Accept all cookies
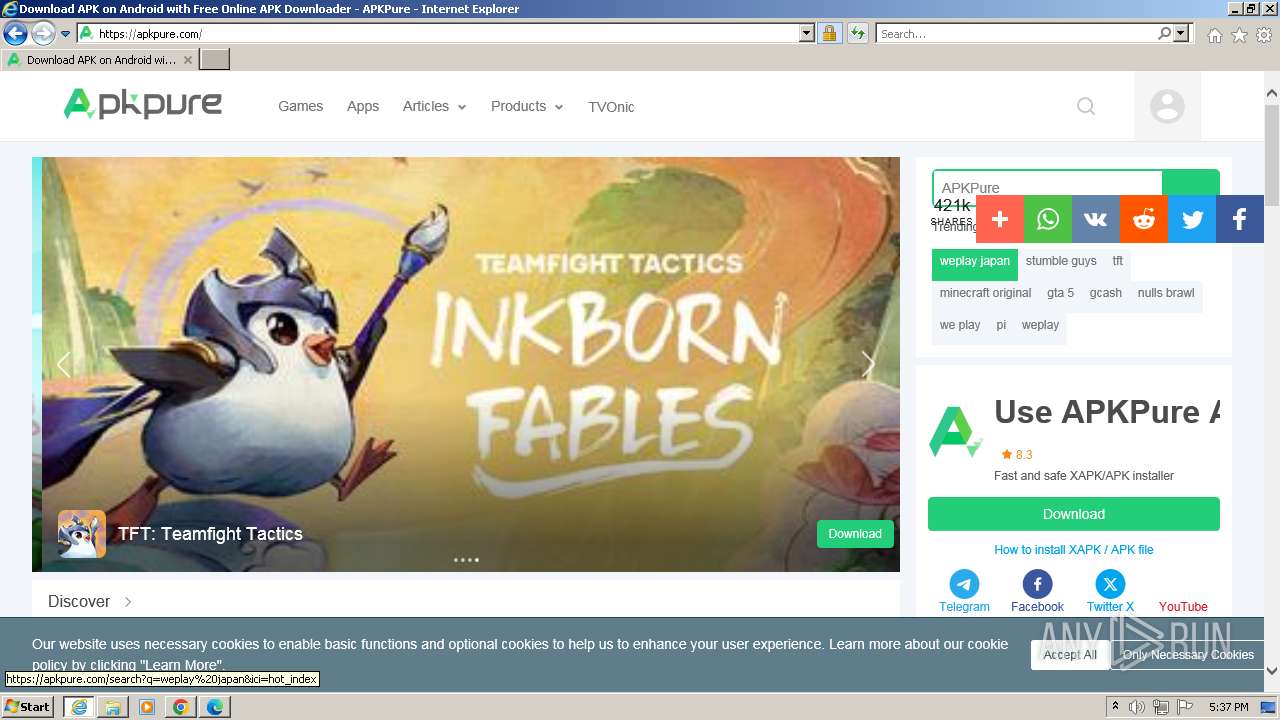Screen dimensions: 1280x720 click(1070, 655)
